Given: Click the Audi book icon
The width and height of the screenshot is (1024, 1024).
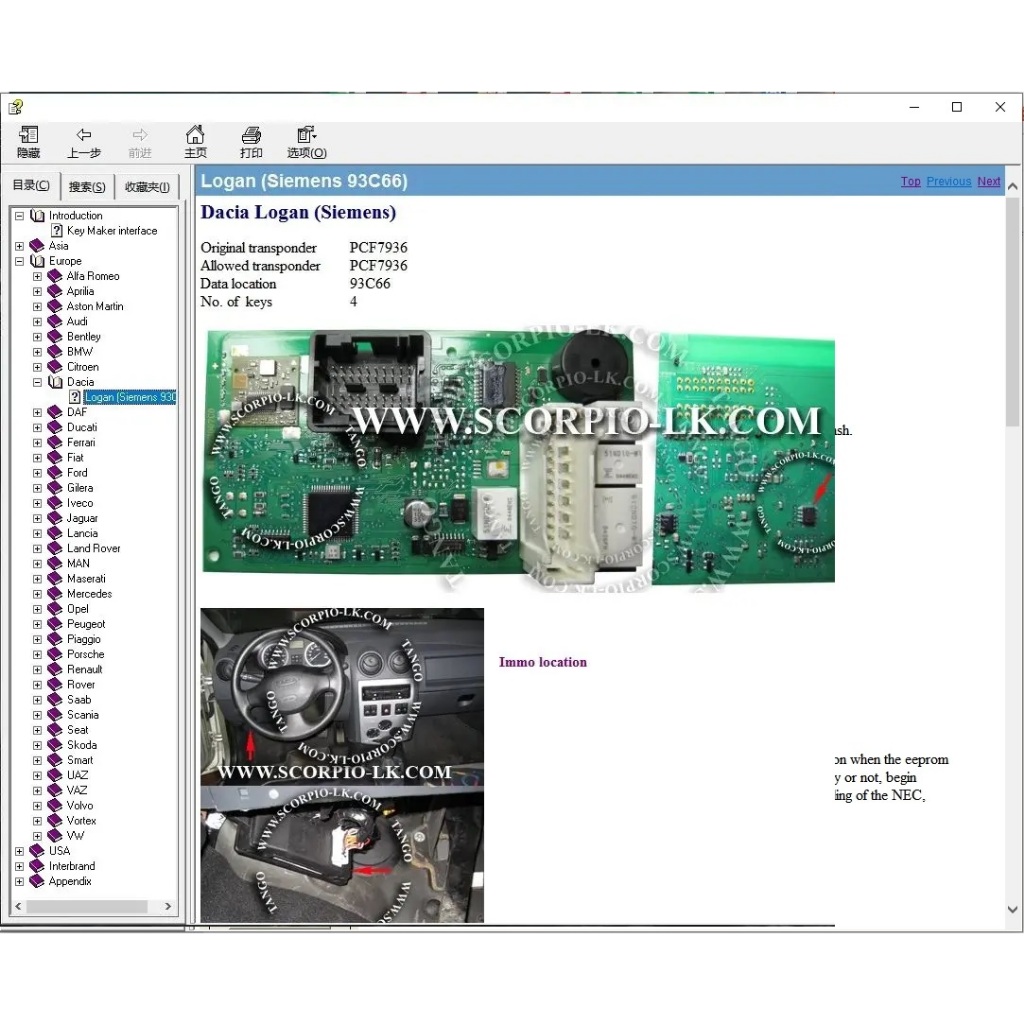Looking at the screenshot, I should click(x=56, y=321).
